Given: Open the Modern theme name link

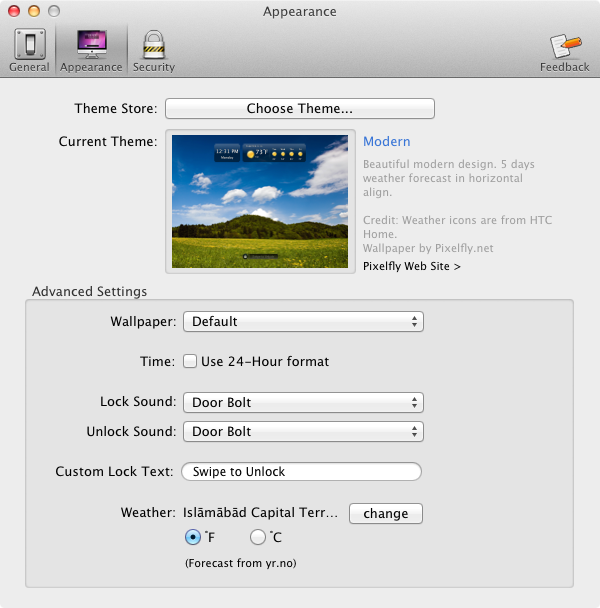Looking at the screenshot, I should pos(386,142).
